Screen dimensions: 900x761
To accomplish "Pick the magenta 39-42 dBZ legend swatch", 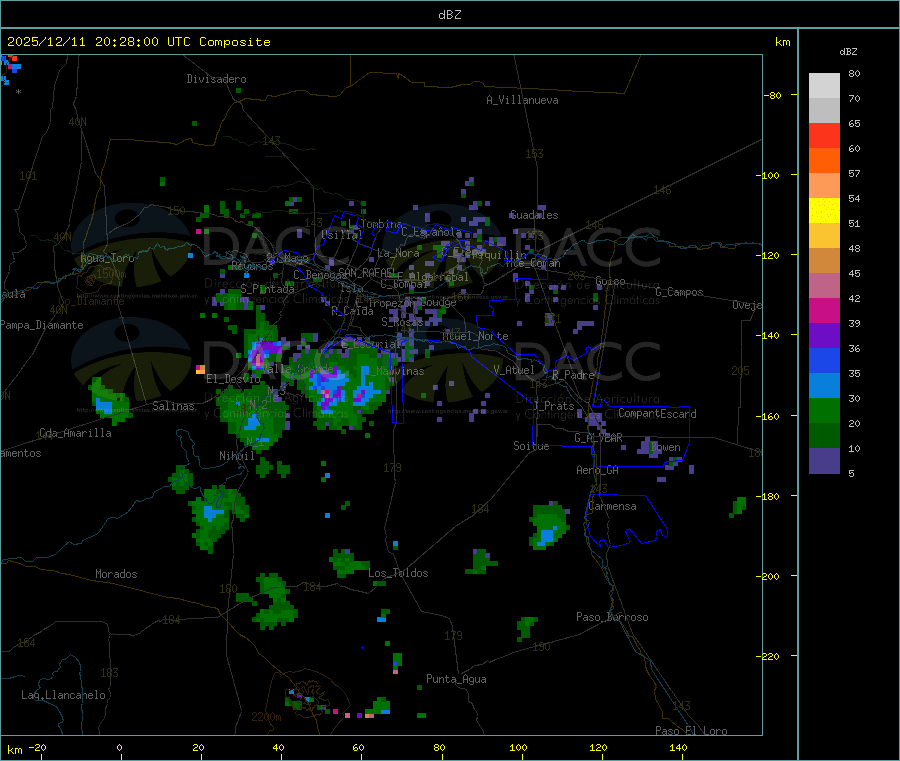I will (824, 310).
